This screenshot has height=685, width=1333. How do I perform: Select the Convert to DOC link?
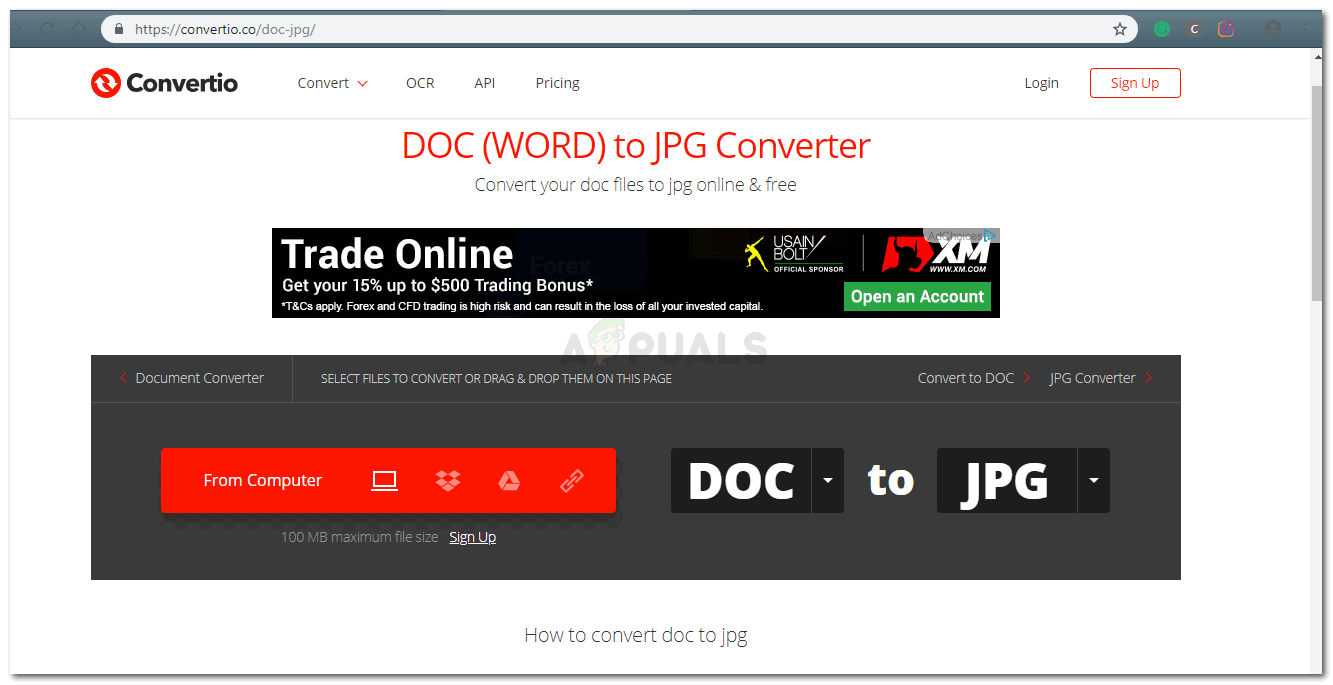pyautogui.click(x=965, y=378)
